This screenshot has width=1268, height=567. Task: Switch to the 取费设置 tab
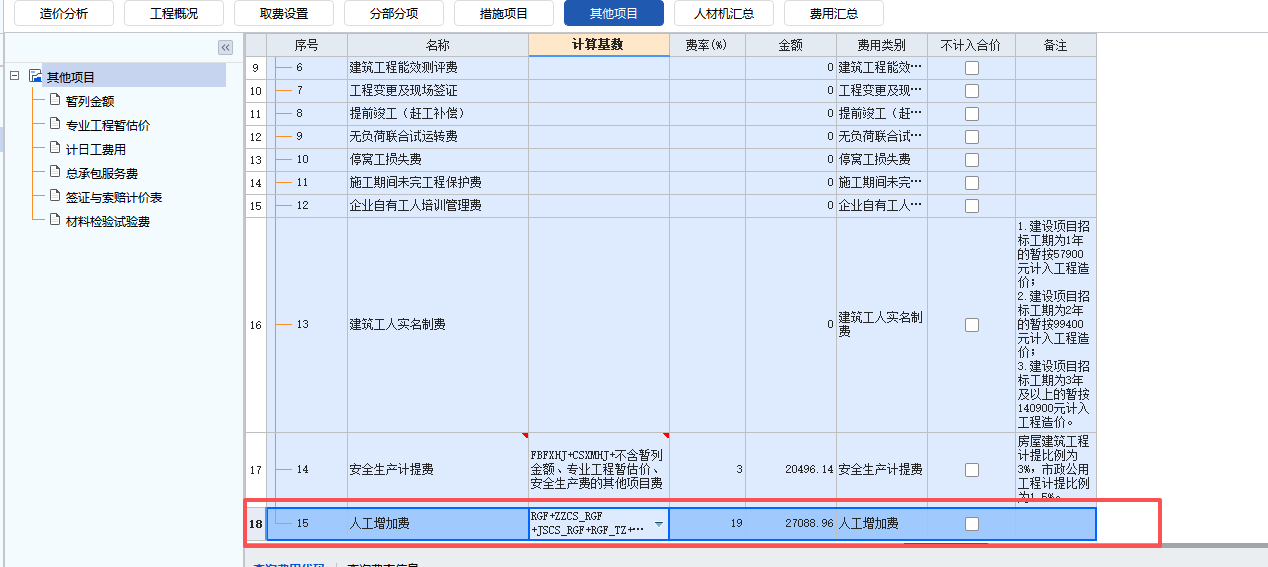click(x=284, y=14)
